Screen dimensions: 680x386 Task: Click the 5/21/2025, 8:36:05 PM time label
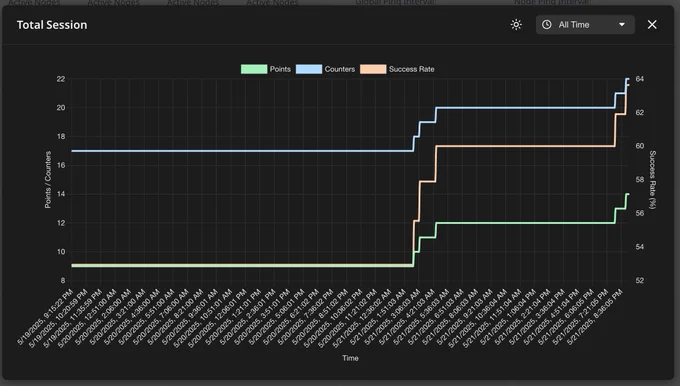(x=595, y=317)
